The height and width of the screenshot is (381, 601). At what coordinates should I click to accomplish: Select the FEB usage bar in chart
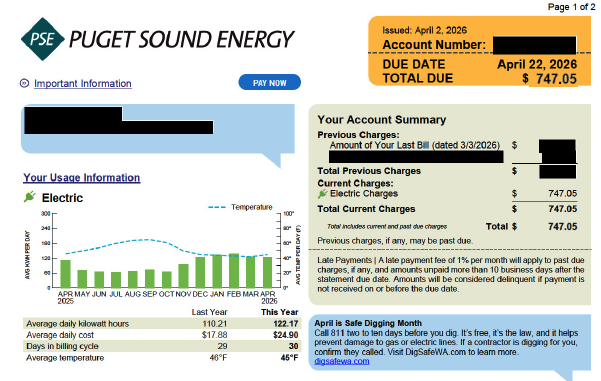[x=234, y=270]
